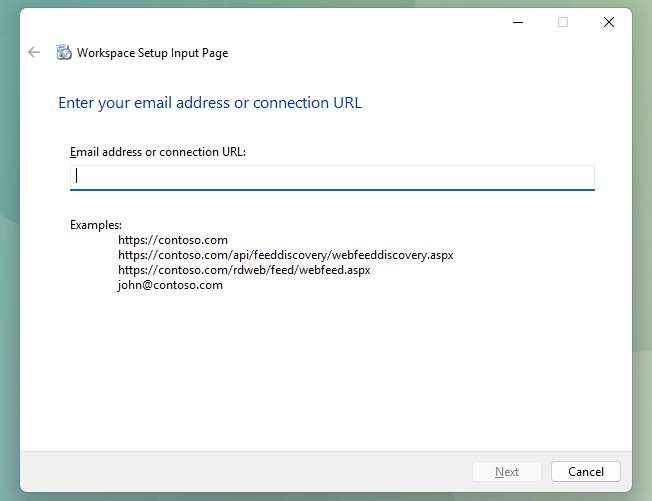Click the 'Examples:' label
The image size is (652, 501).
[x=96, y=225]
